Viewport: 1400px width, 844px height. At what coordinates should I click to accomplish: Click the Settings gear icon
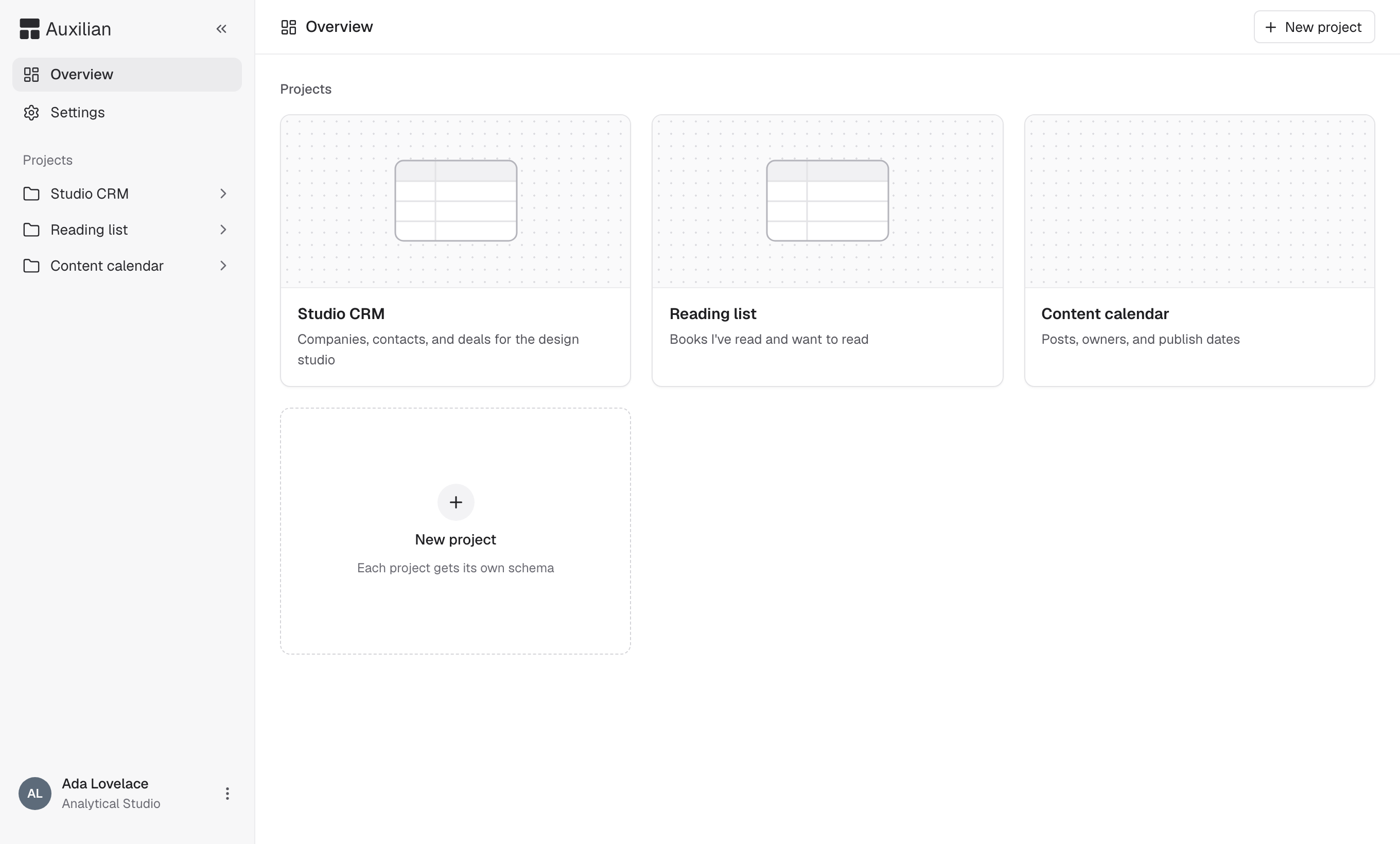31,113
